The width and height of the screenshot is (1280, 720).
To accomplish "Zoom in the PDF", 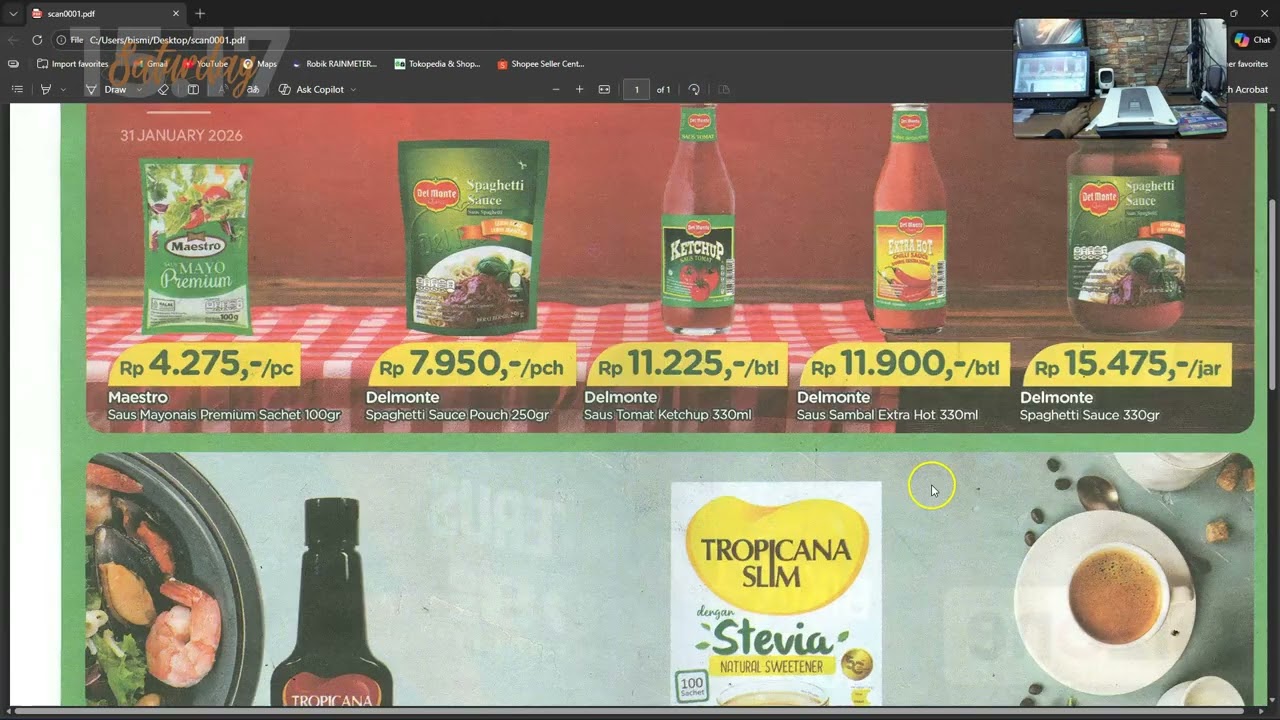I will coord(579,90).
